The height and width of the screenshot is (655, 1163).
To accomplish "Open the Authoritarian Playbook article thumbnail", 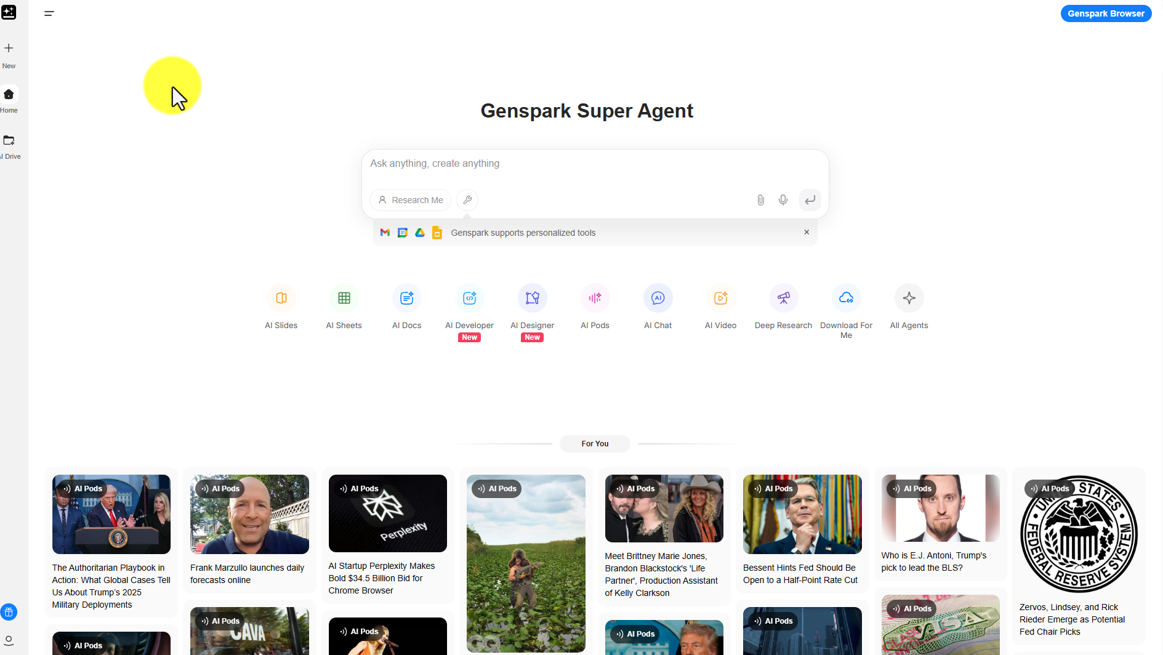I will [x=111, y=514].
